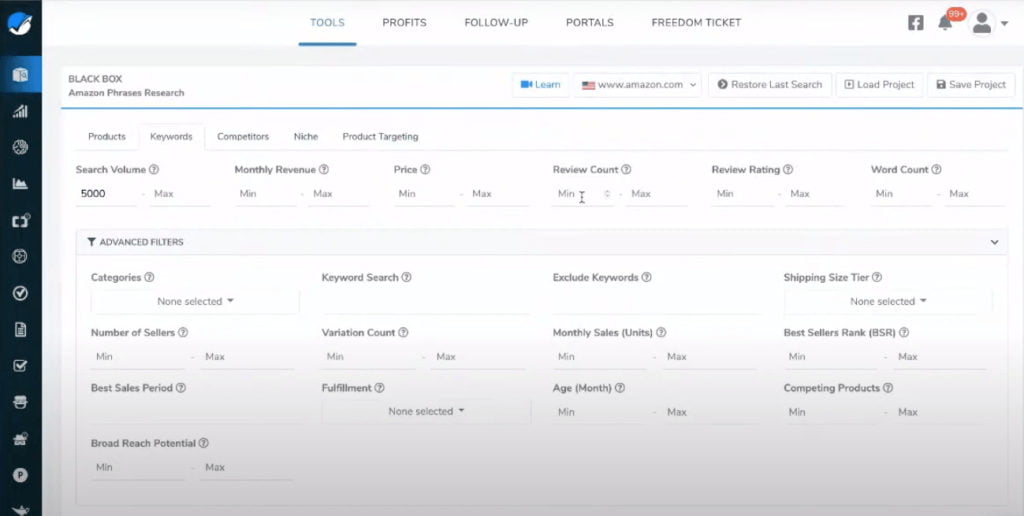Click the Load Project button
Screen dimensions: 1024x516
tap(879, 85)
